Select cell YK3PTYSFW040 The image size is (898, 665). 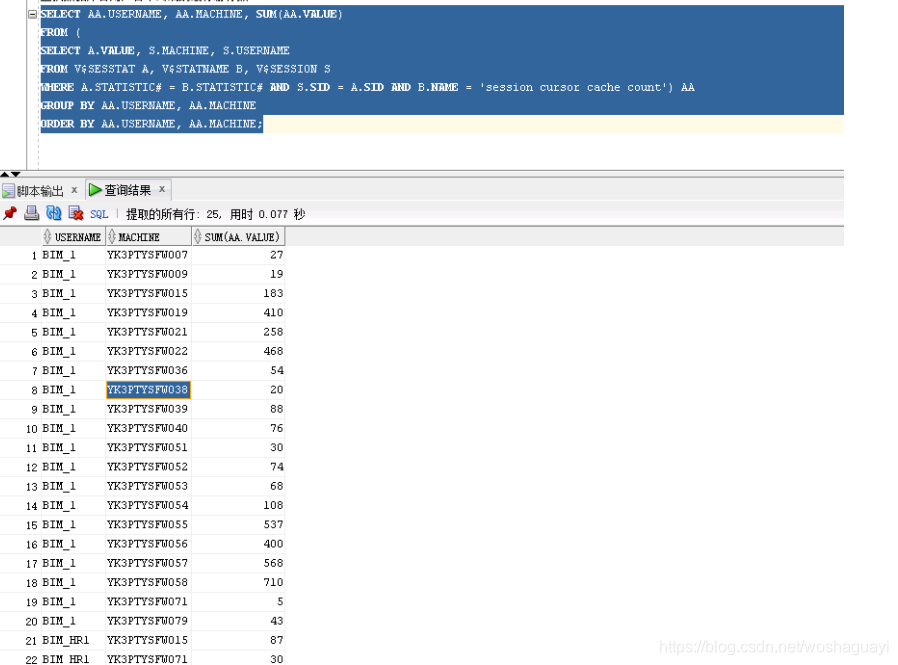[x=148, y=428]
